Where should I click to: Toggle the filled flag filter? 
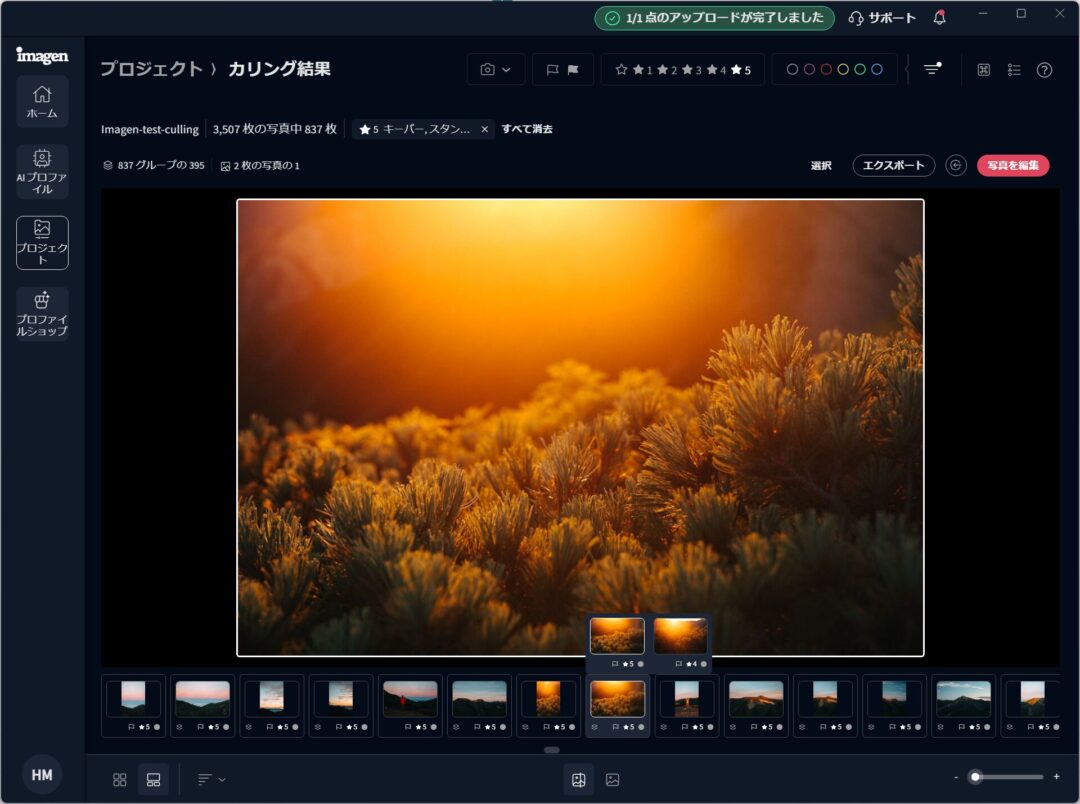573,70
